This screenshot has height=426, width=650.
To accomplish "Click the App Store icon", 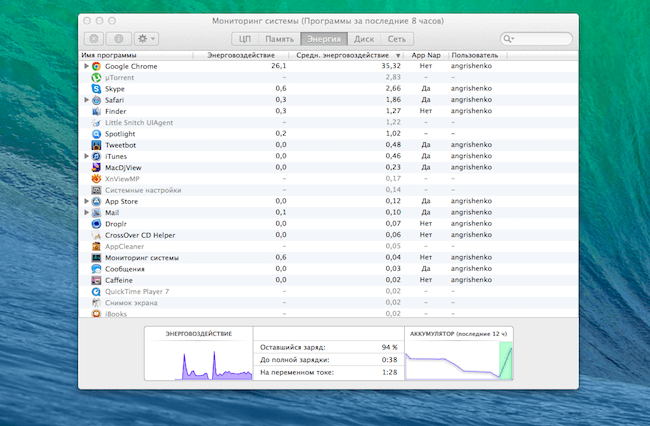I will (x=96, y=201).
